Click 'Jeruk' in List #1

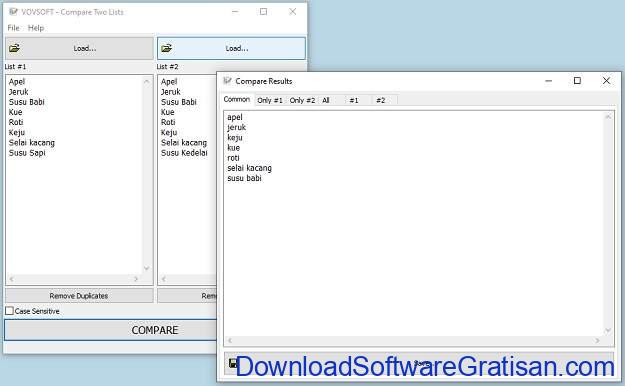[18, 92]
